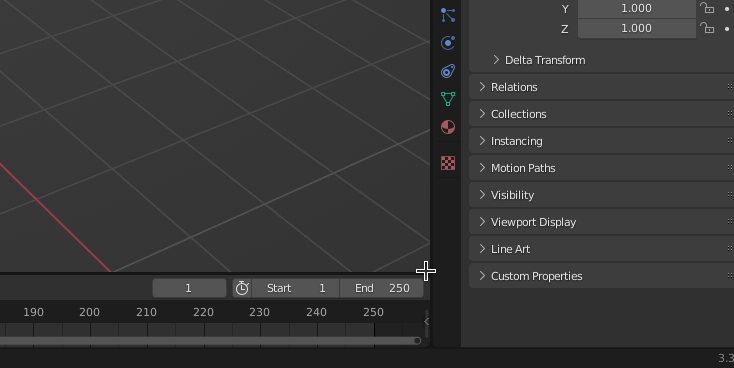Toggle the Scale Z lock icon

coord(707,28)
